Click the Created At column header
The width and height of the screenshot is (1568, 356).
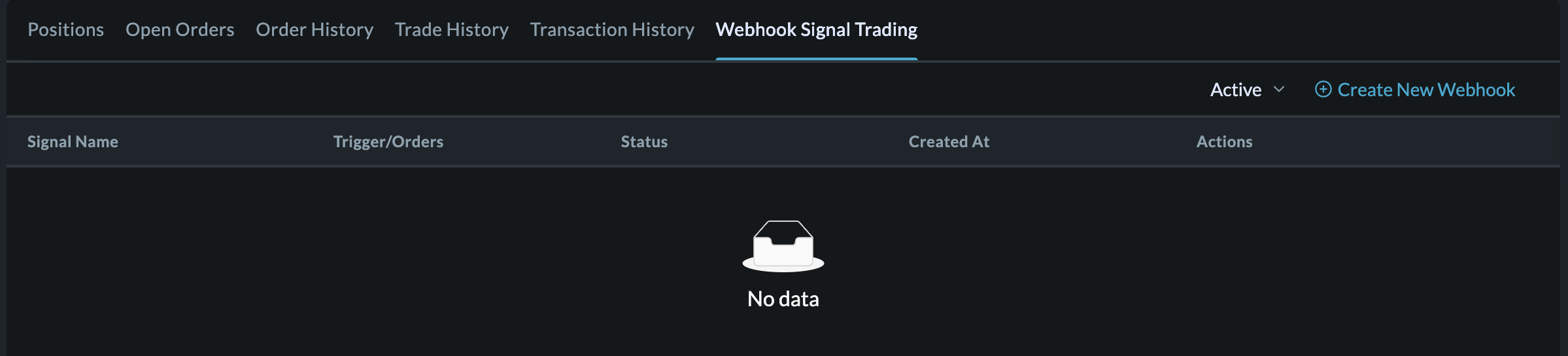pyautogui.click(x=949, y=141)
